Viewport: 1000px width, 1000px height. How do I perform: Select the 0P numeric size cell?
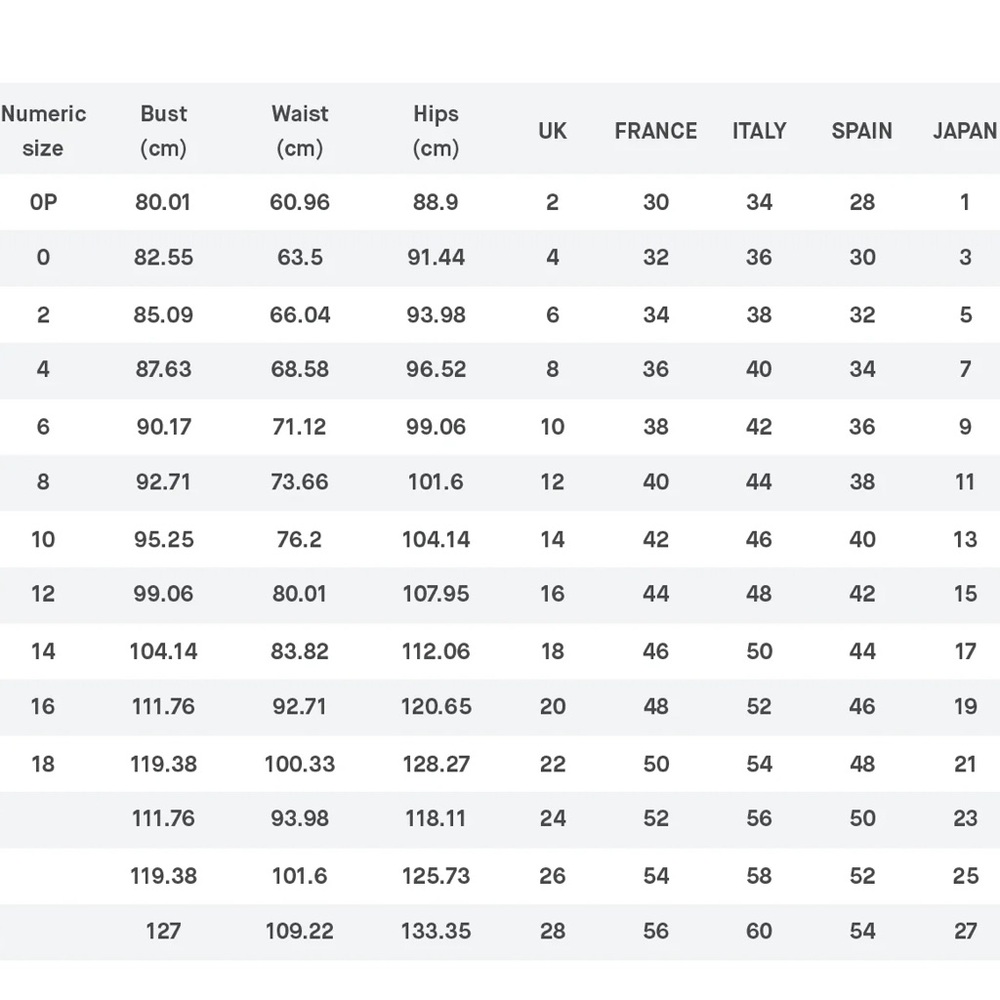43,202
